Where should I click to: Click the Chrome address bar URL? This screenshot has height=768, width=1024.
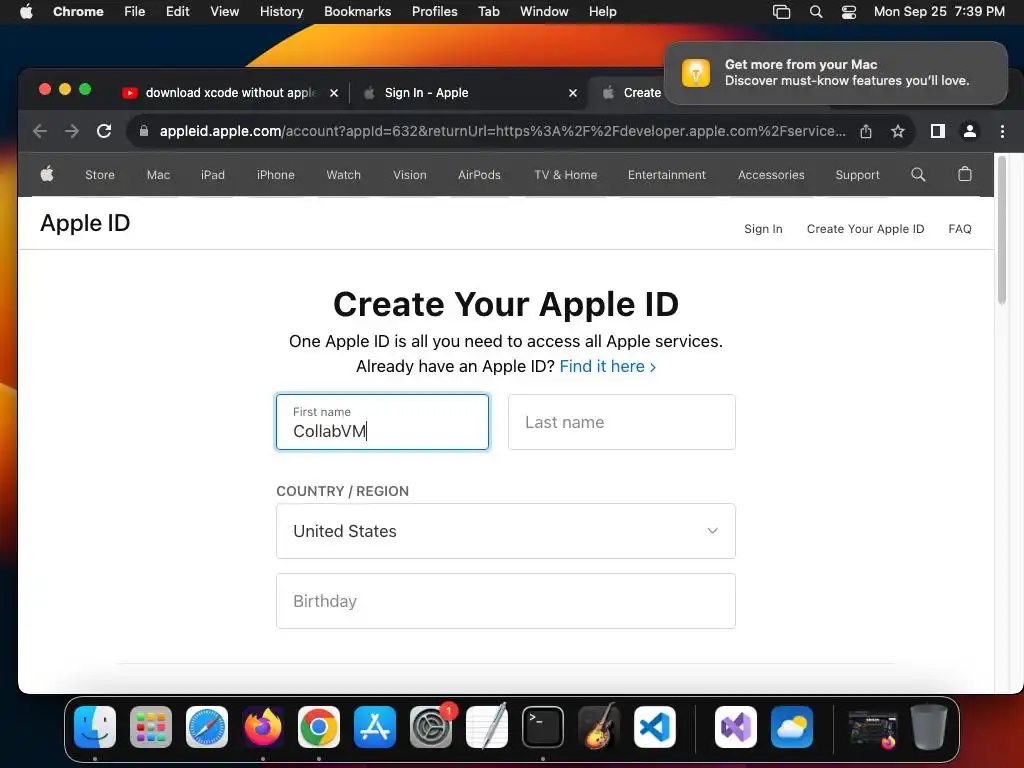pyautogui.click(x=502, y=131)
